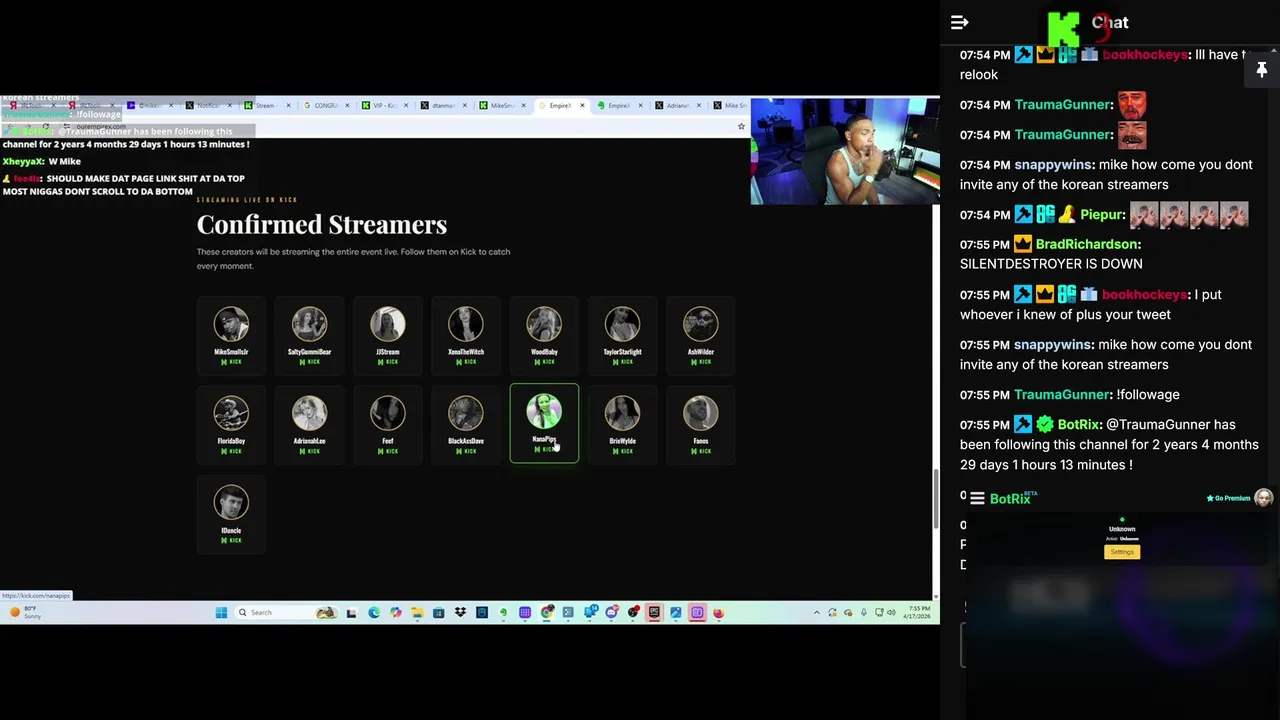The image size is (1280, 720).
Task: Click the streamer webcam video overlay
Action: [x=845, y=150]
